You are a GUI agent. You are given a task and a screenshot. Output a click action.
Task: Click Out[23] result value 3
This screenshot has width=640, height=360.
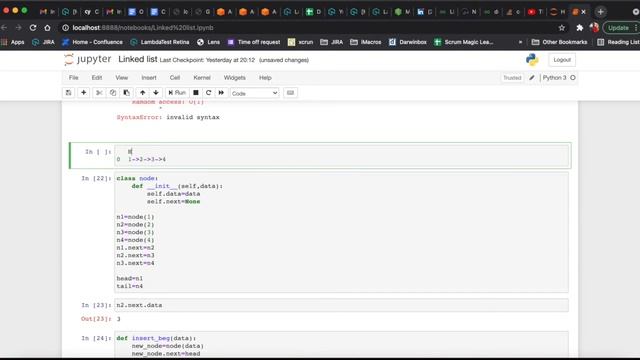118,319
